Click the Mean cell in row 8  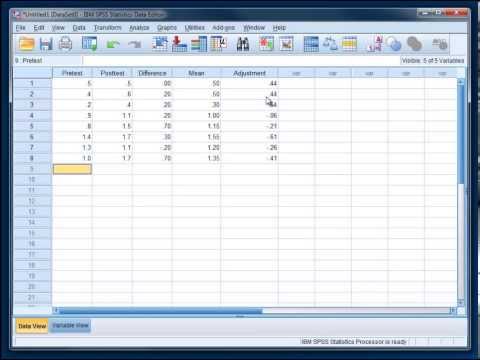point(196,158)
